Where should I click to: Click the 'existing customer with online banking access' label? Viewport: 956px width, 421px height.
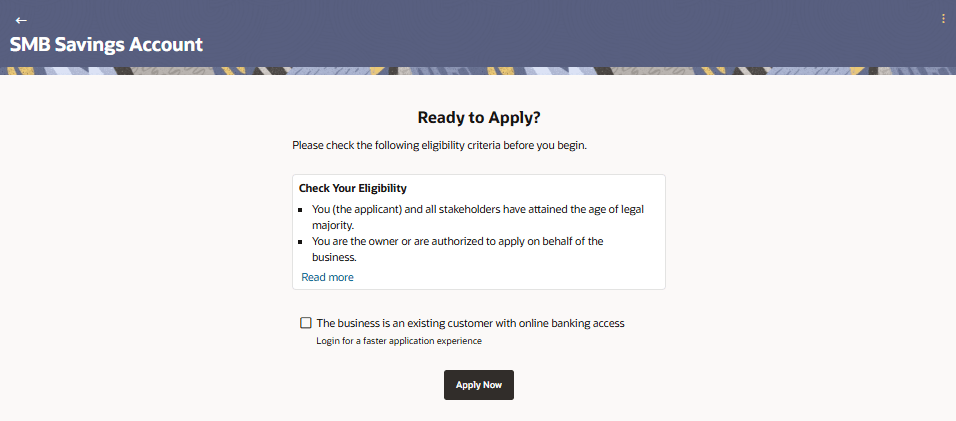point(470,323)
